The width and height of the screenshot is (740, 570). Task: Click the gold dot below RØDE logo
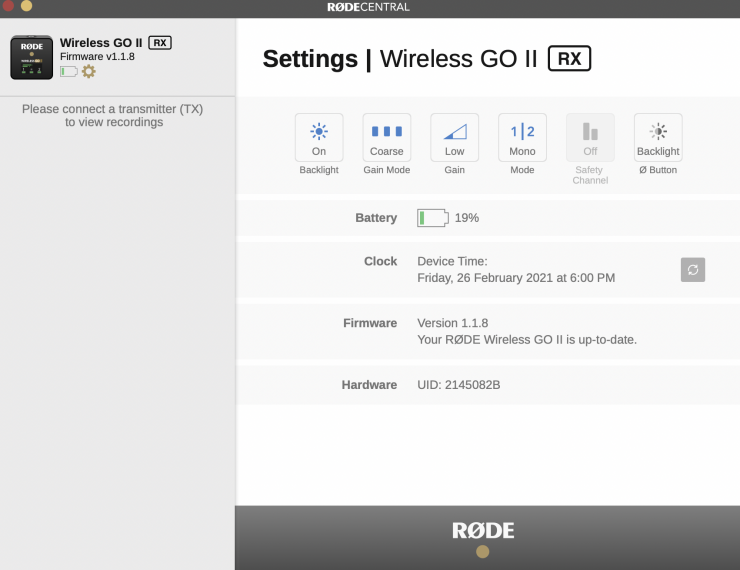point(483,552)
